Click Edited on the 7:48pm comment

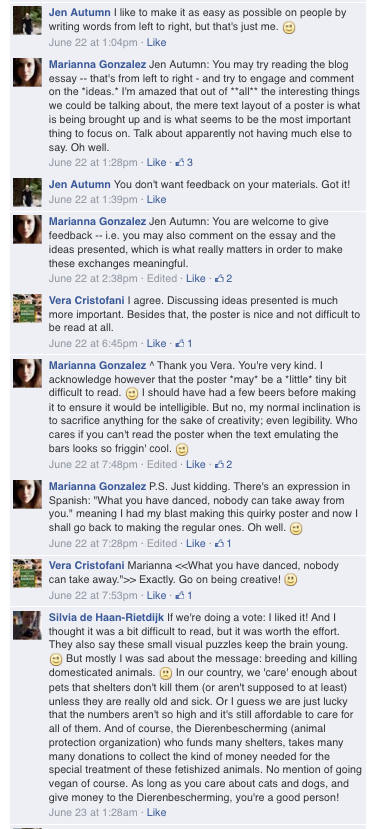(161, 464)
